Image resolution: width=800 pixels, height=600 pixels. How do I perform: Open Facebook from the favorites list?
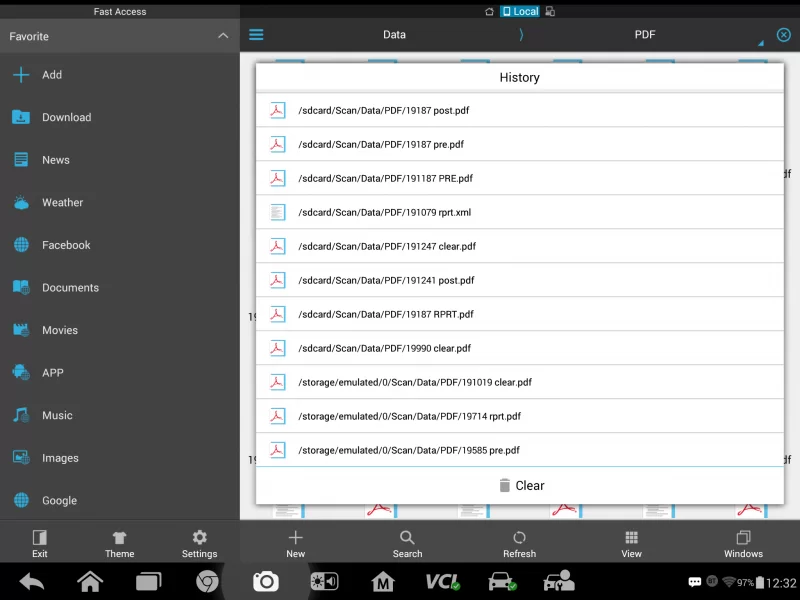[x=66, y=245]
